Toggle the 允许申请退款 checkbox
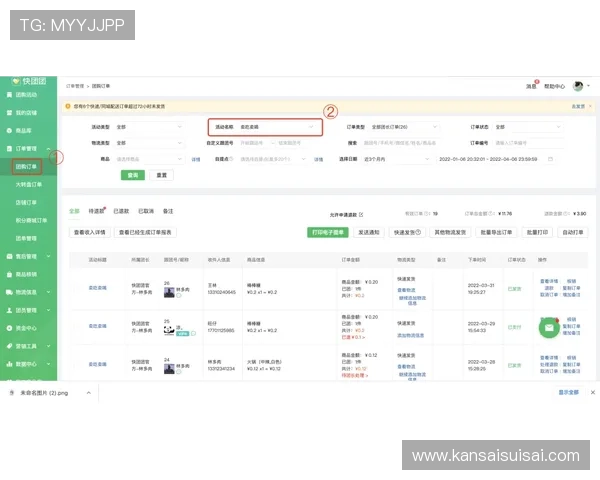The height and width of the screenshot is (480, 600). coord(361,213)
